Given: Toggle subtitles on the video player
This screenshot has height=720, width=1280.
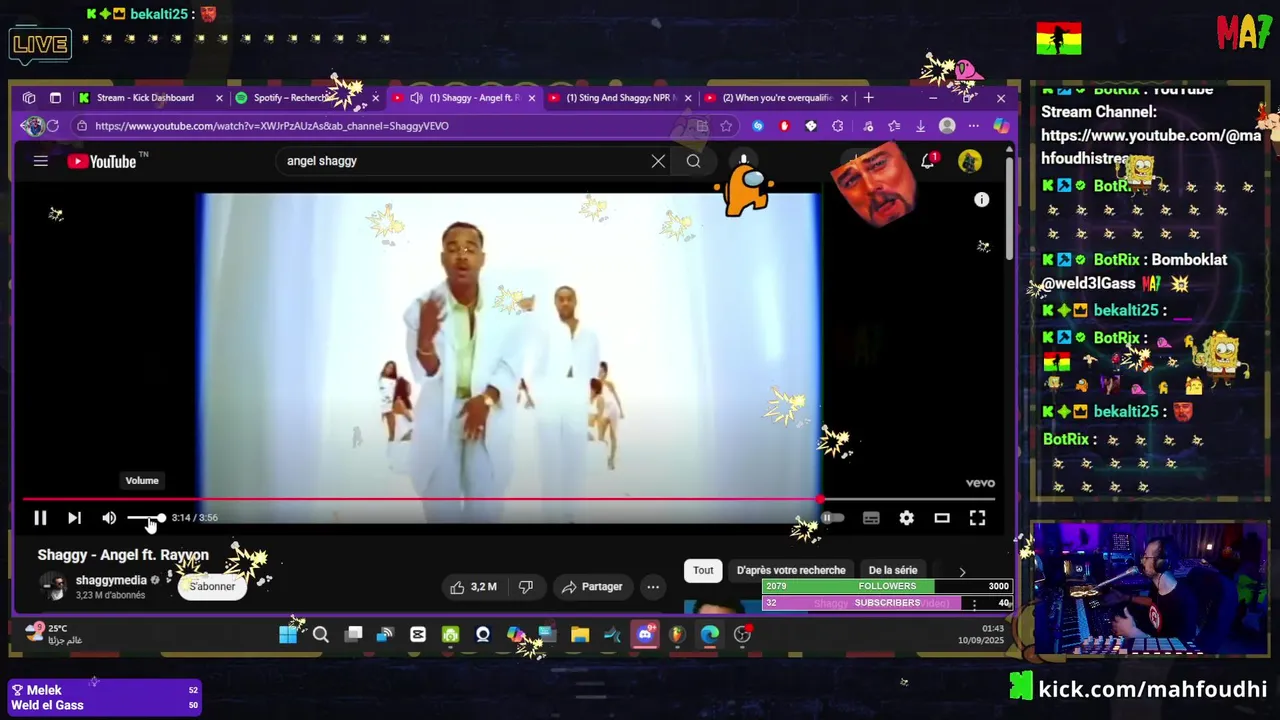Looking at the screenshot, I should (x=871, y=518).
